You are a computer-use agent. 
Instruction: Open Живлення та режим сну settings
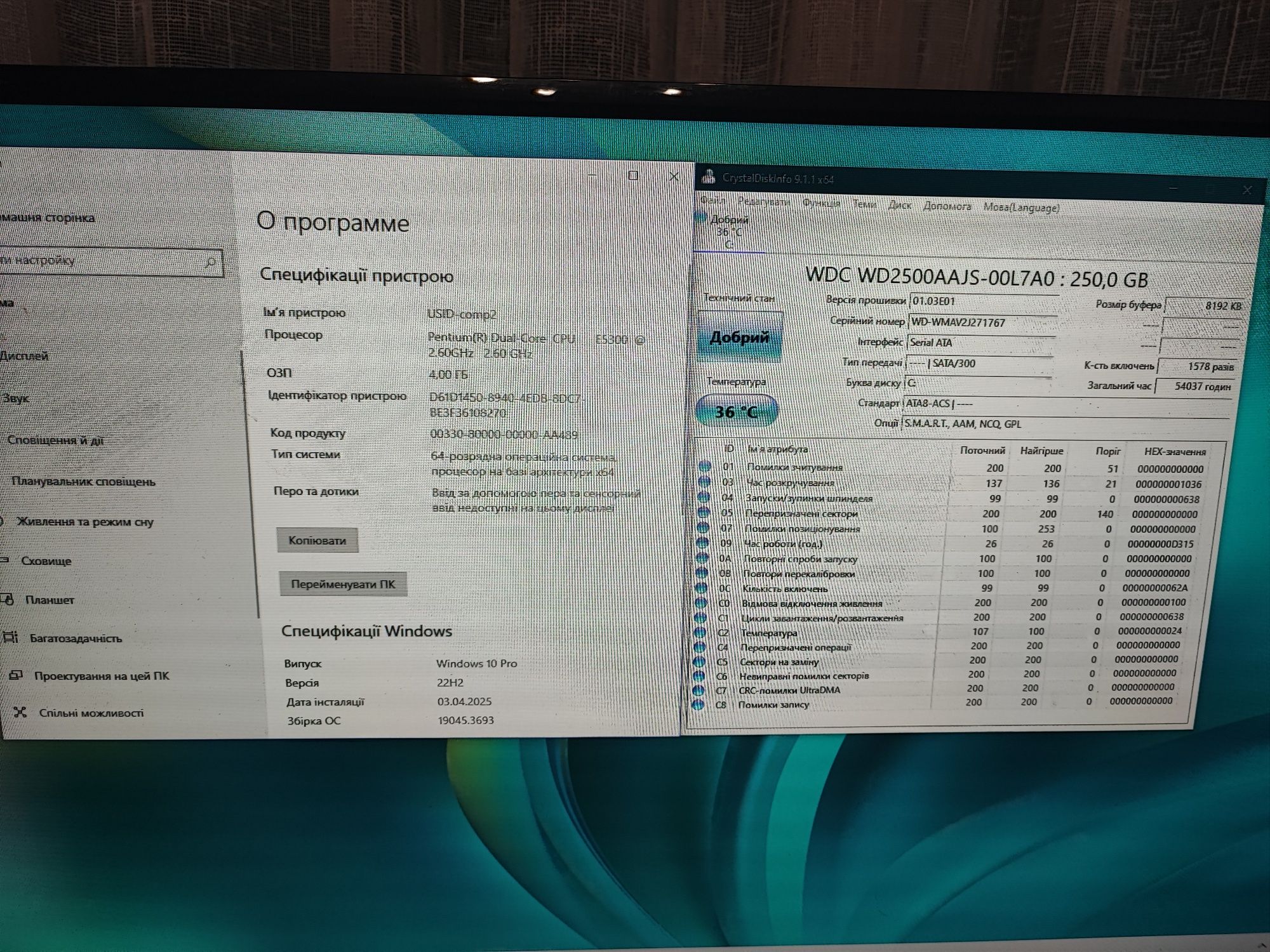click(x=84, y=522)
